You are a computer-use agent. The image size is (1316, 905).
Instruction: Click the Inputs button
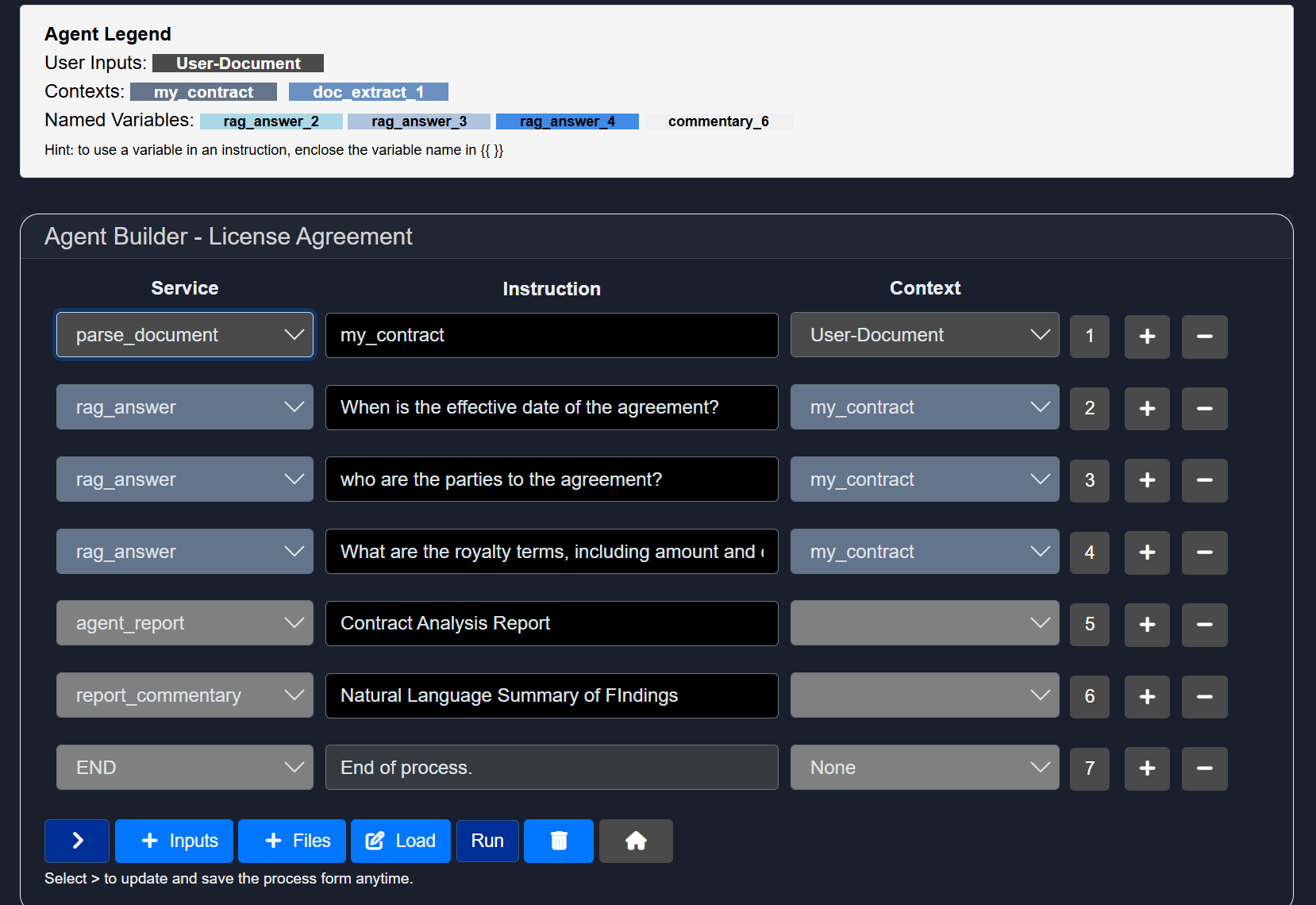click(x=175, y=841)
